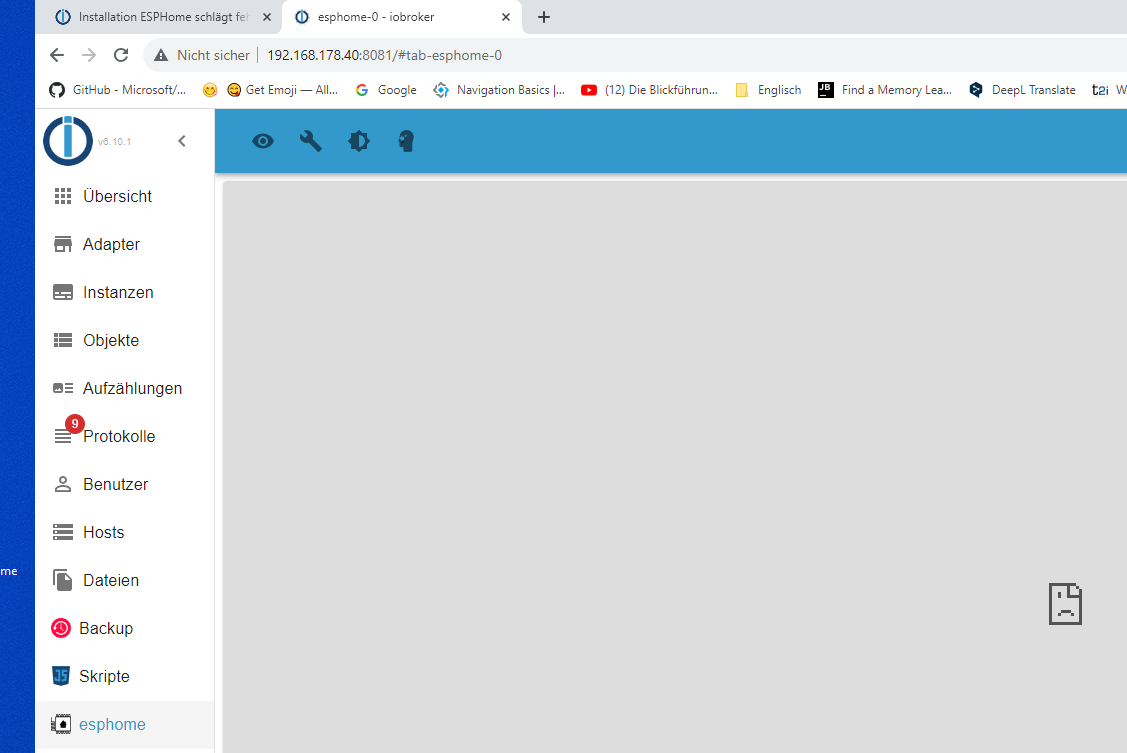Screen dimensions: 1127x753
Task: Close the Installation ESPHome tab
Action: 267,17
